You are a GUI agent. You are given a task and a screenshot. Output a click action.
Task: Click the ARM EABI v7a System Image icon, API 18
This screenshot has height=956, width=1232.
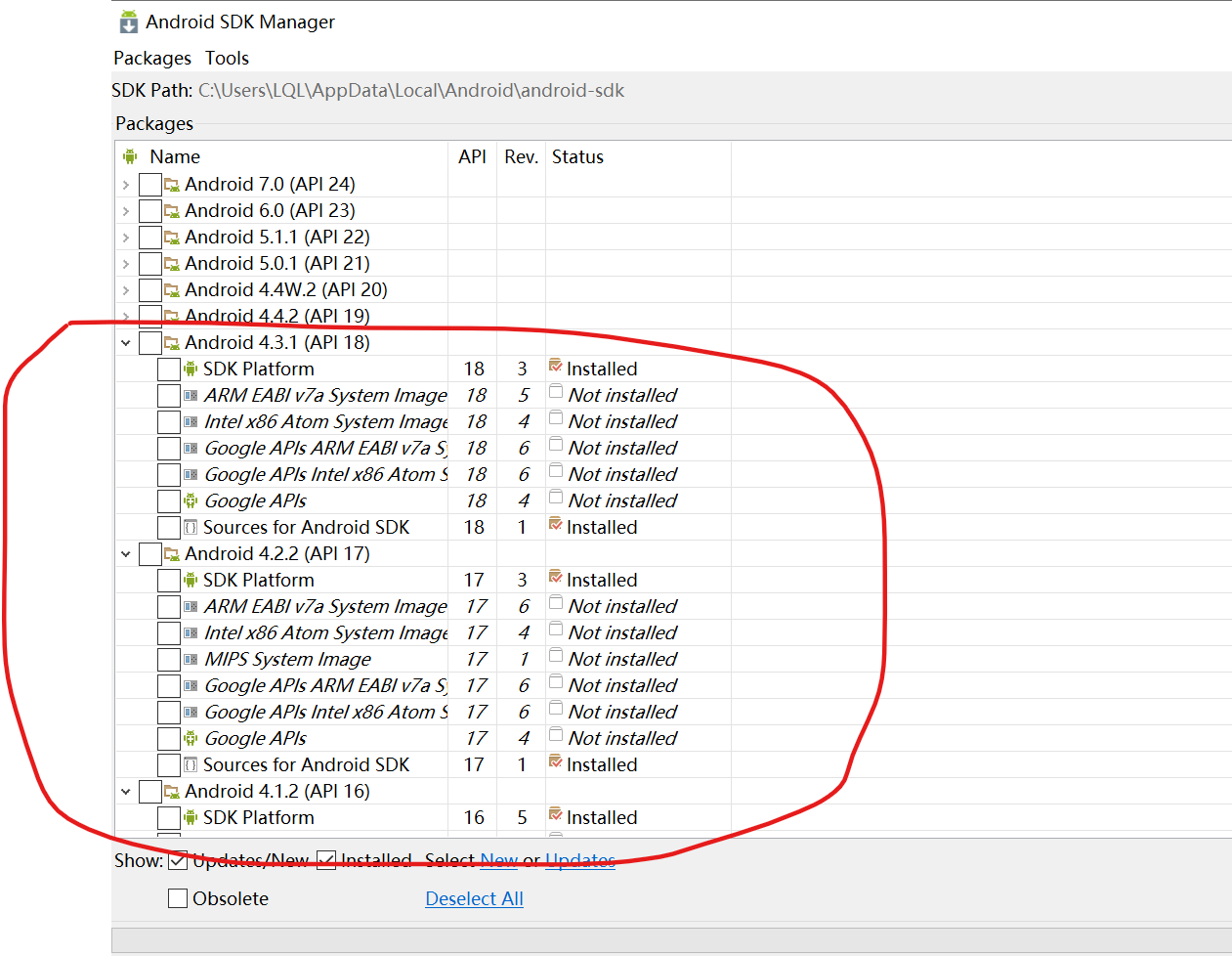[191, 395]
